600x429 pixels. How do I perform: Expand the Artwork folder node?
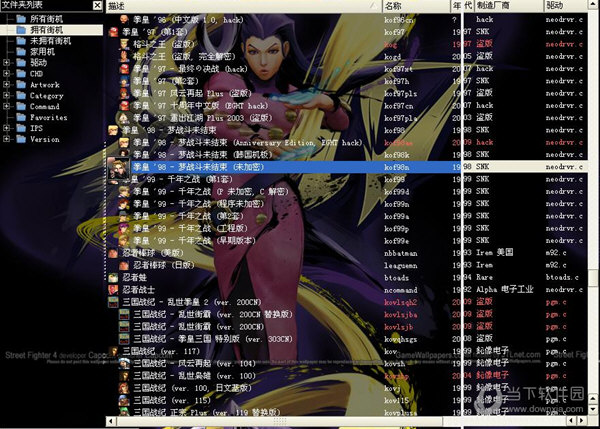point(6,85)
